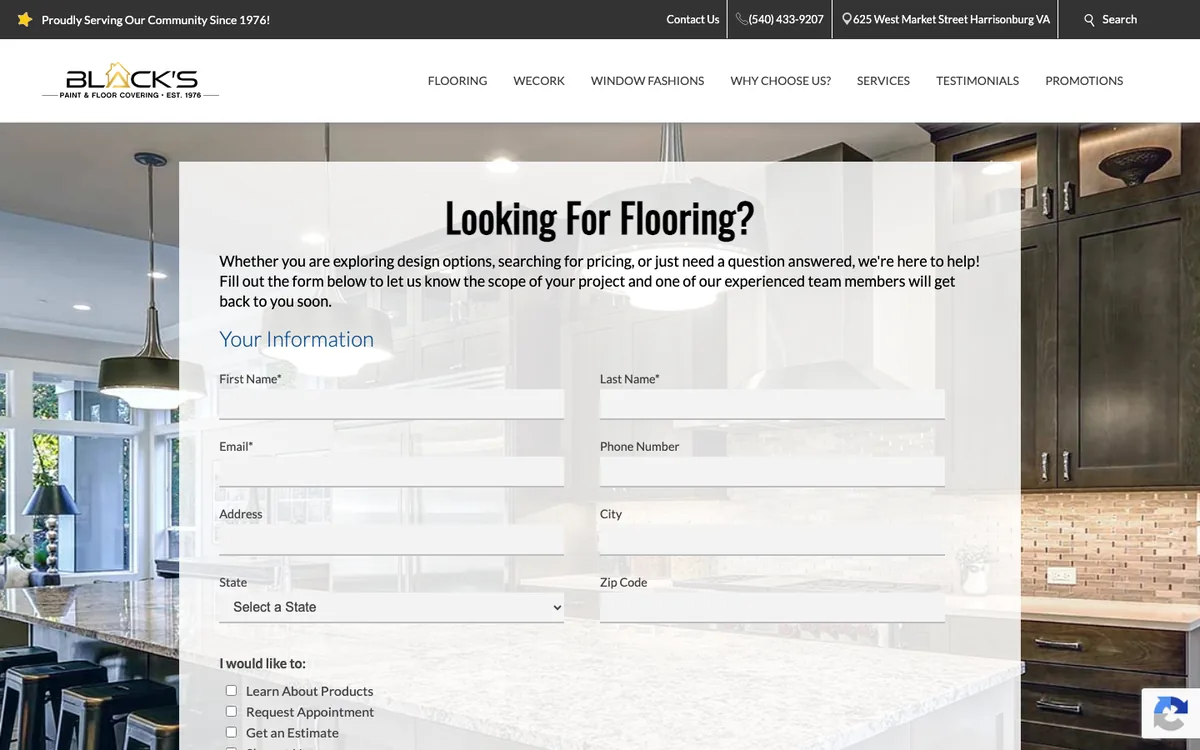Screen dimensions: 1200x750
Task: Click the Your Information section title
Action: click(297, 339)
